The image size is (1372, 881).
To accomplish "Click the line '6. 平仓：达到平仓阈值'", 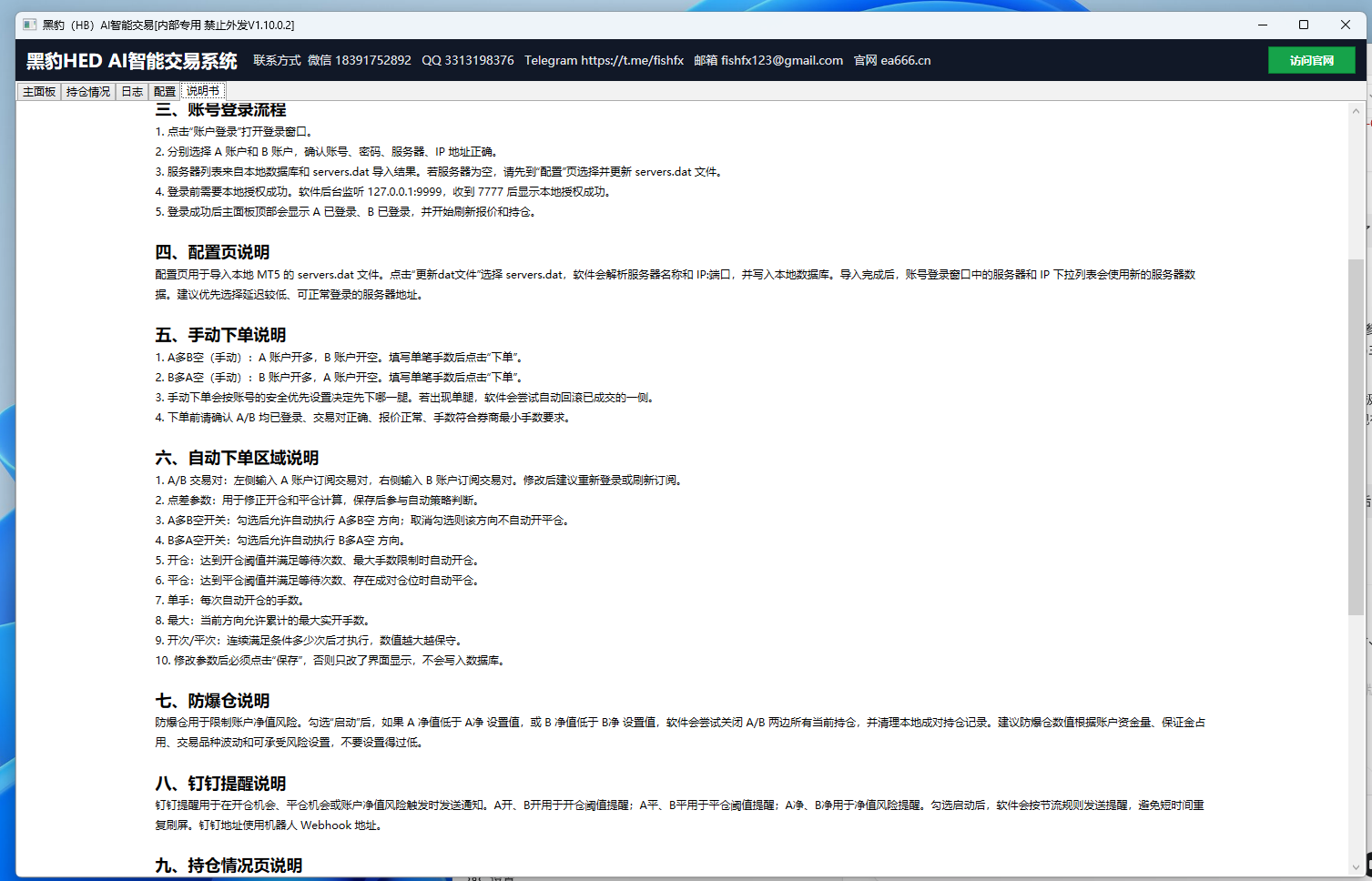I will 317,581.
